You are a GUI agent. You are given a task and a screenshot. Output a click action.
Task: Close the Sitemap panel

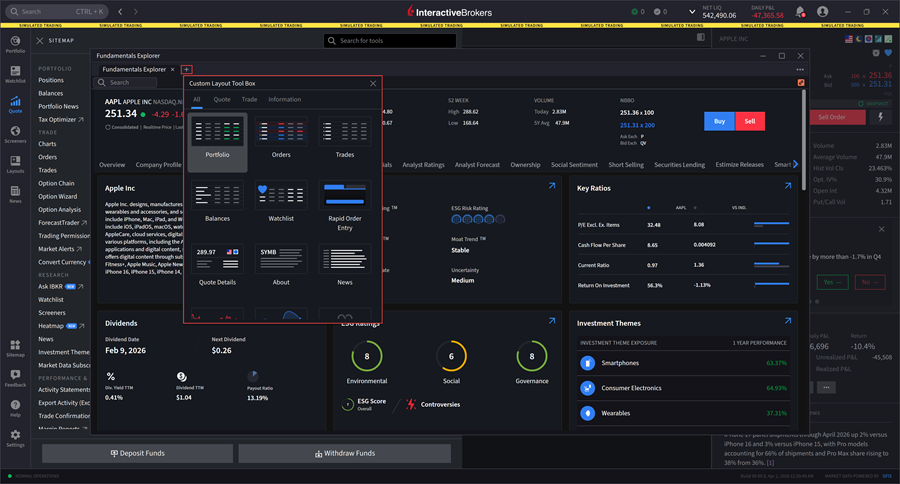click(x=39, y=41)
